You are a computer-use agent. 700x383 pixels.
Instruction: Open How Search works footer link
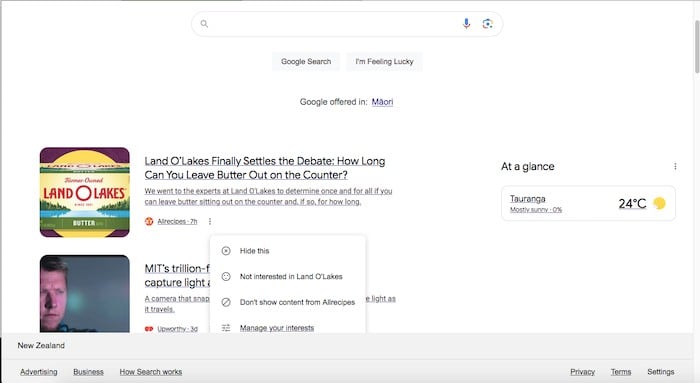[151, 372]
